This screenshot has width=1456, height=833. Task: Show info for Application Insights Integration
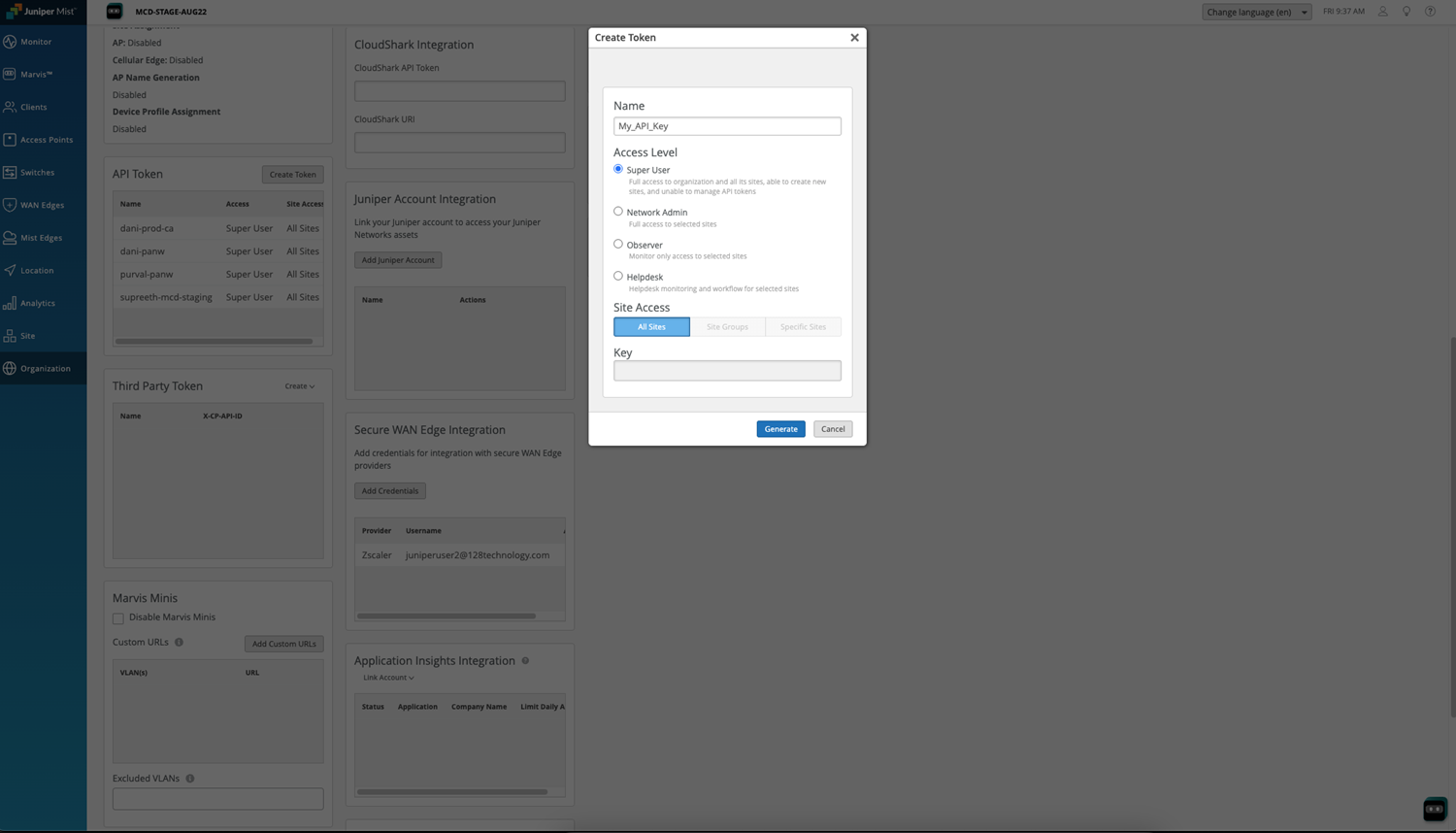click(x=525, y=661)
